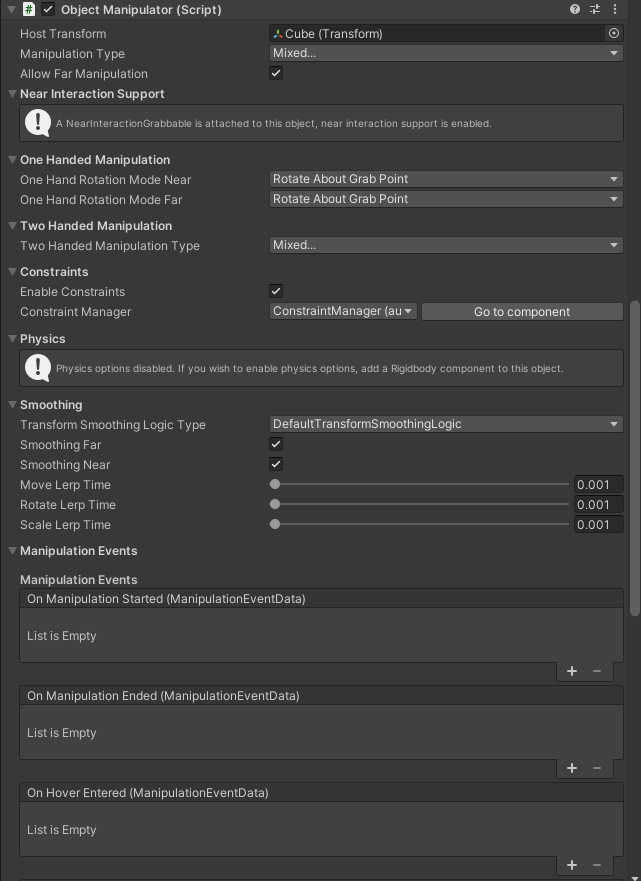Viewport: 641px width, 881px height.
Task: Toggle the Smoothing Far checkbox
Action: 275,444
